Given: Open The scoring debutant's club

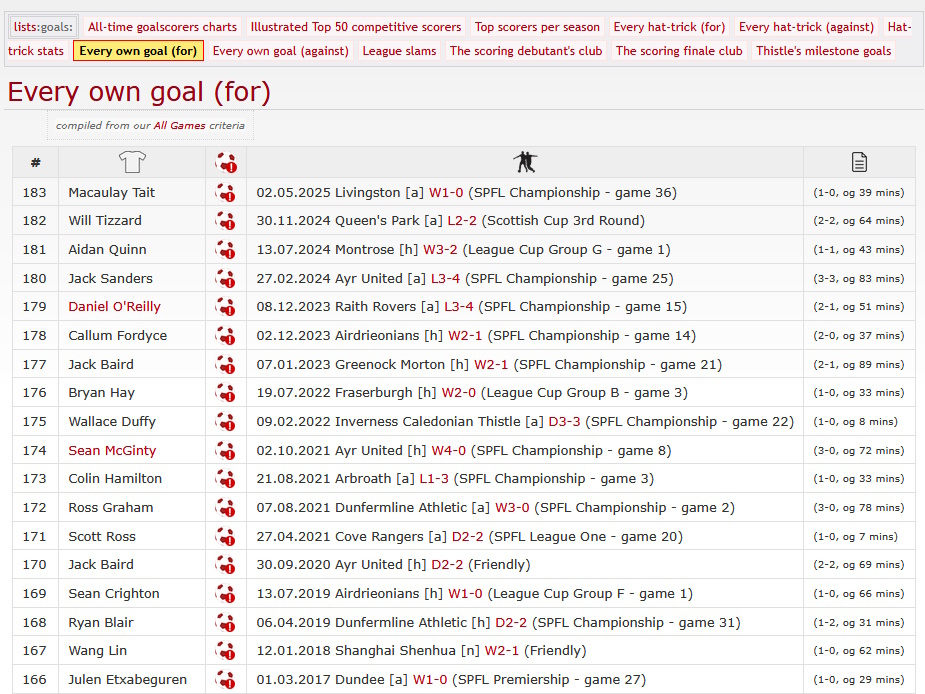Looking at the screenshot, I should point(526,51).
